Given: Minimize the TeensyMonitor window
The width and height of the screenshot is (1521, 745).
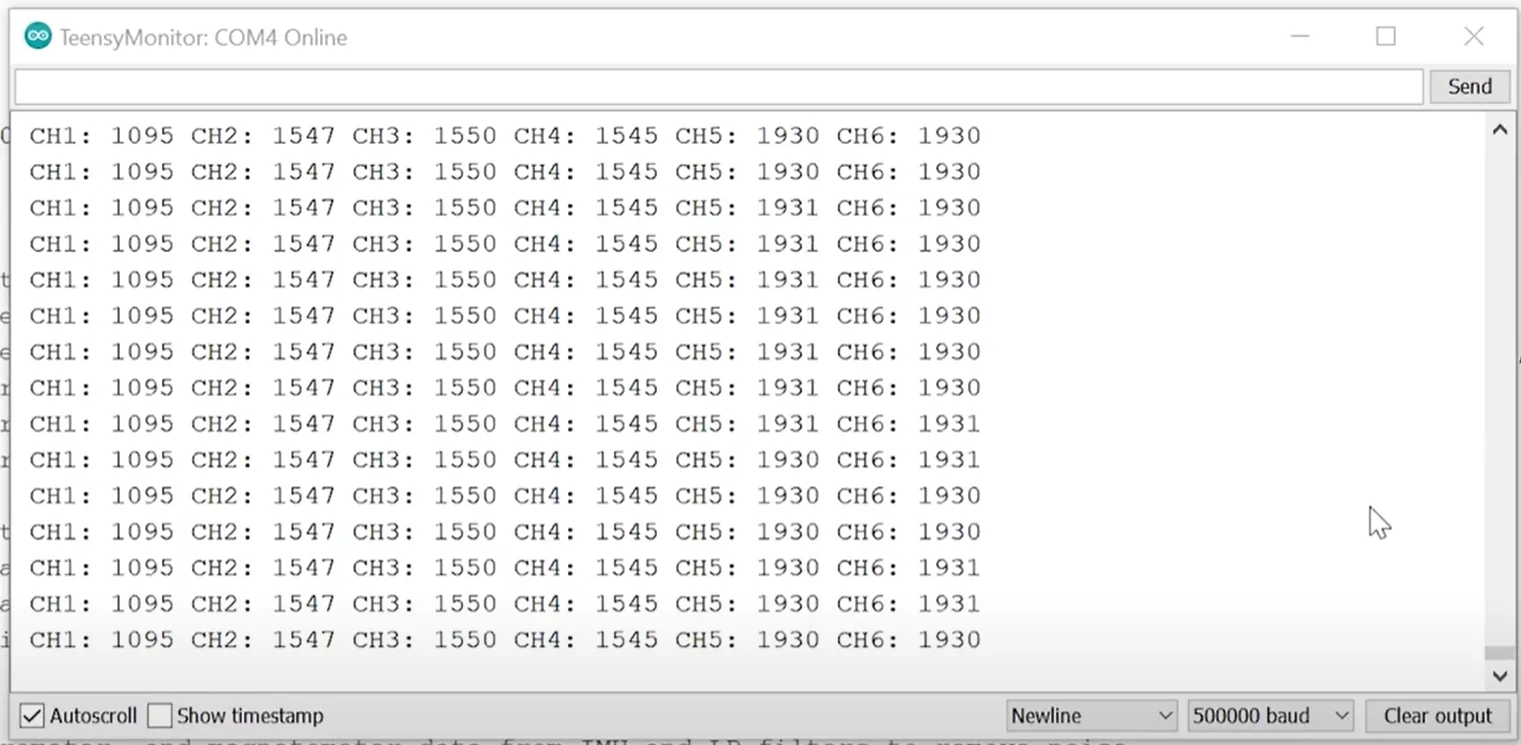Looking at the screenshot, I should (1300, 37).
